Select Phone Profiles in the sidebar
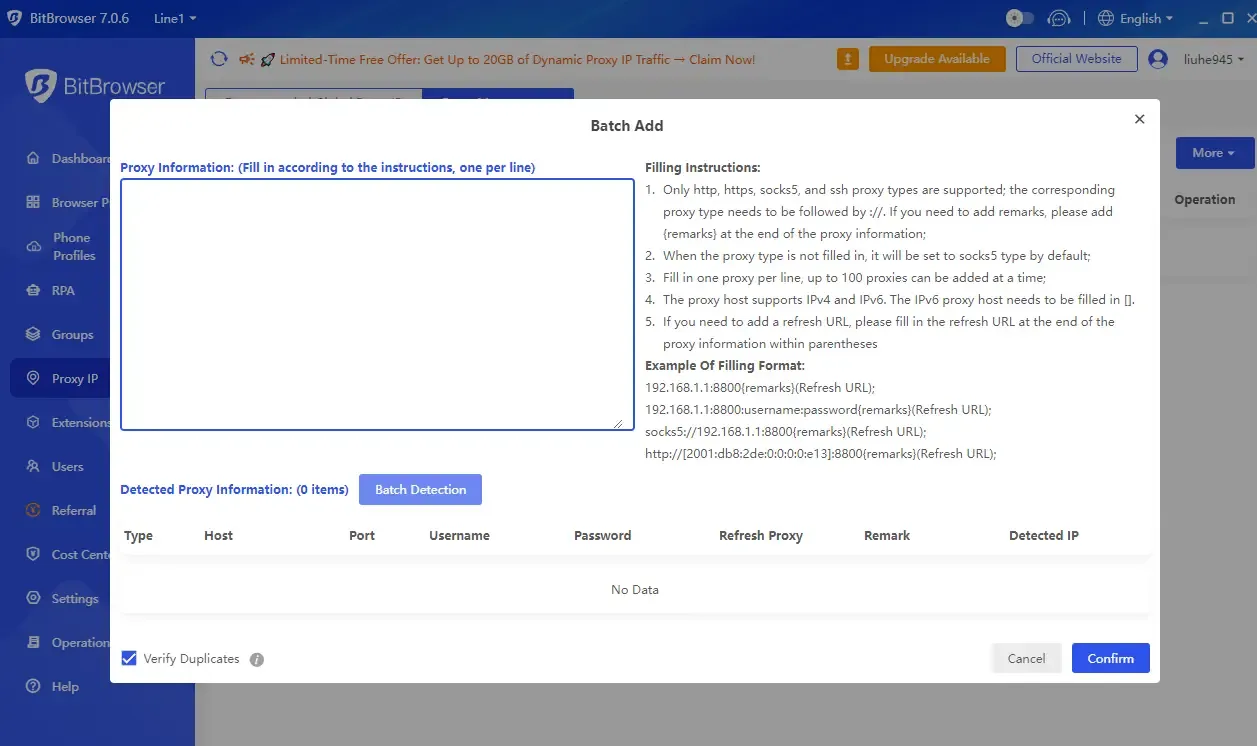 (x=73, y=247)
